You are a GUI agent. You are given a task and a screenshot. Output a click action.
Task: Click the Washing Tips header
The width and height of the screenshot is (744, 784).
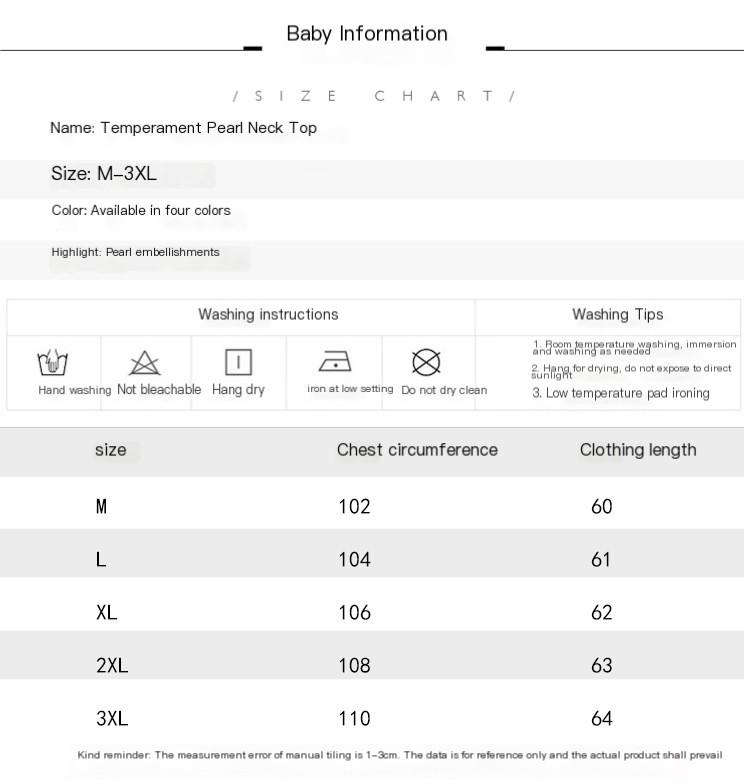point(618,314)
